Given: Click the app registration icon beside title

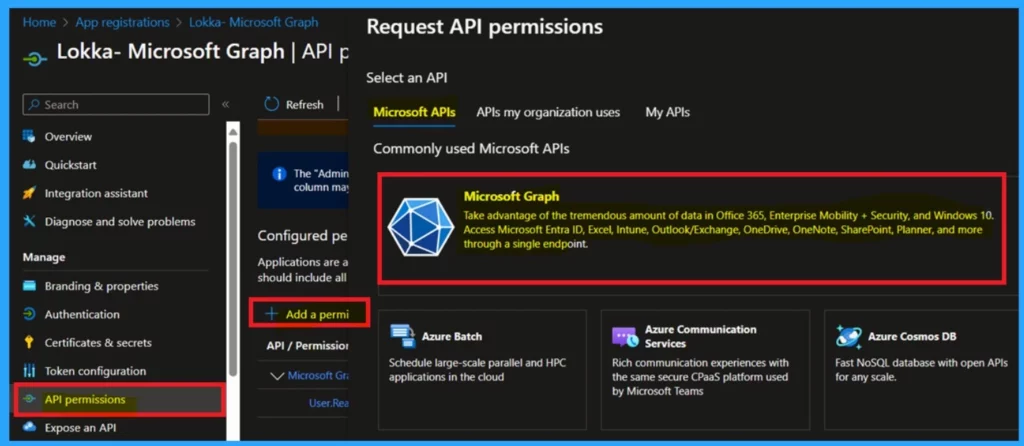Looking at the screenshot, I should 35,58.
